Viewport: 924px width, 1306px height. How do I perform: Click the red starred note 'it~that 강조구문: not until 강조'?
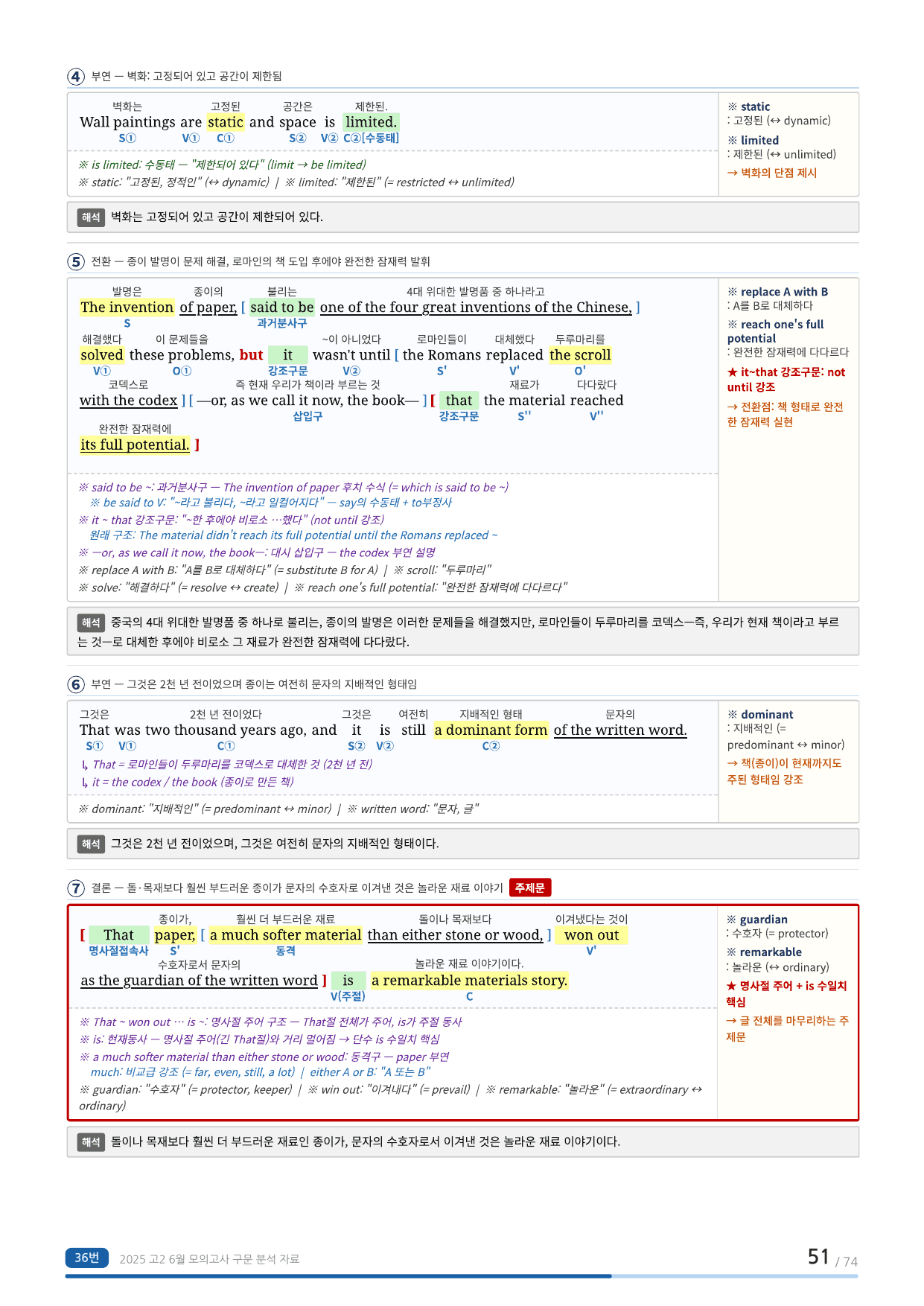click(786, 380)
